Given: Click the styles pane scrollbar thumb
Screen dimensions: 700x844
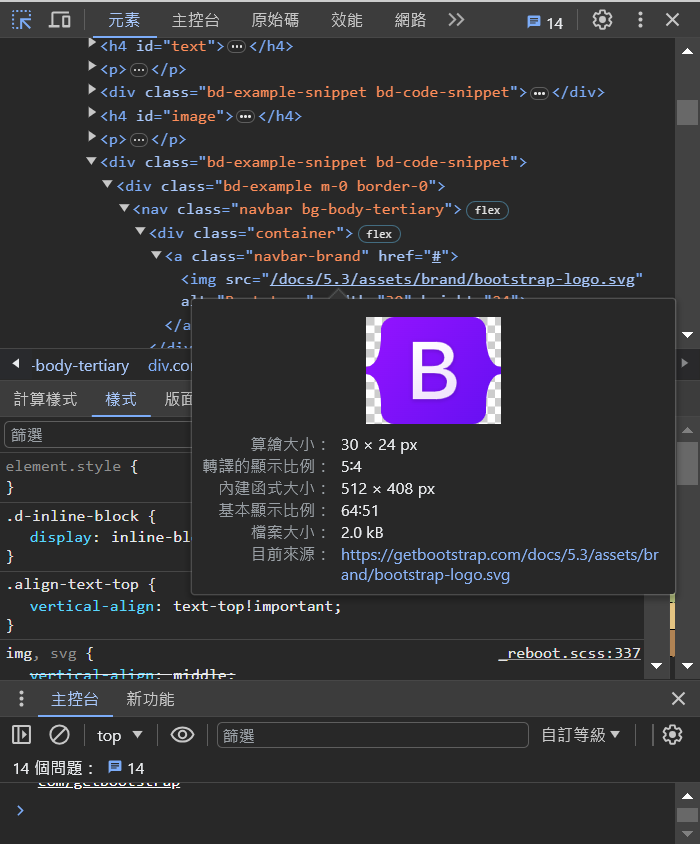Looking at the screenshot, I should [x=687, y=463].
